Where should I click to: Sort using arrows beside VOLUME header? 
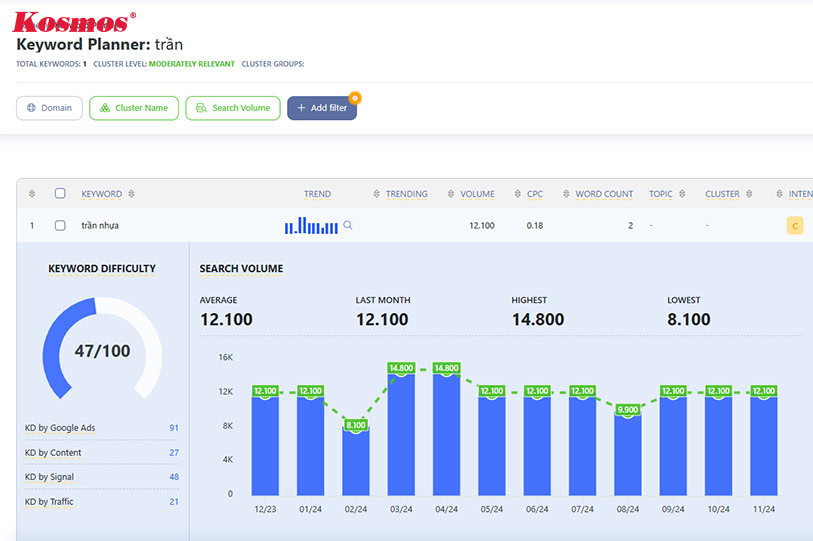pyautogui.click(x=451, y=194)
